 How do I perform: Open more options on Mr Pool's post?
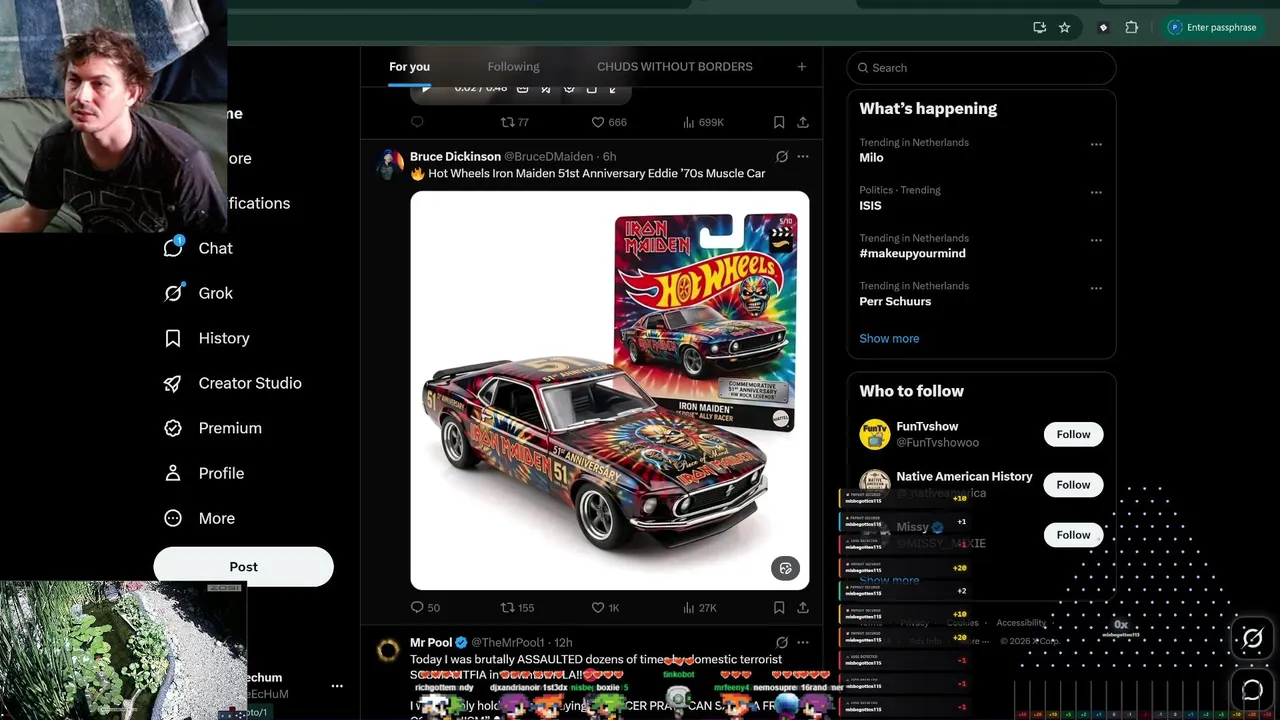[x=802, y=642]
